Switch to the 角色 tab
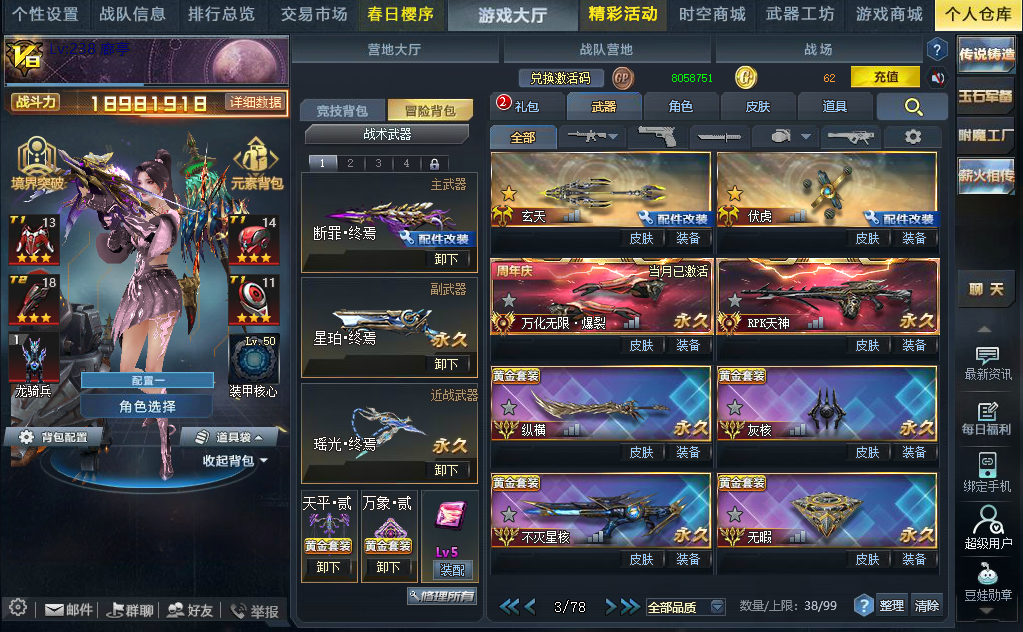 [680, 106]
